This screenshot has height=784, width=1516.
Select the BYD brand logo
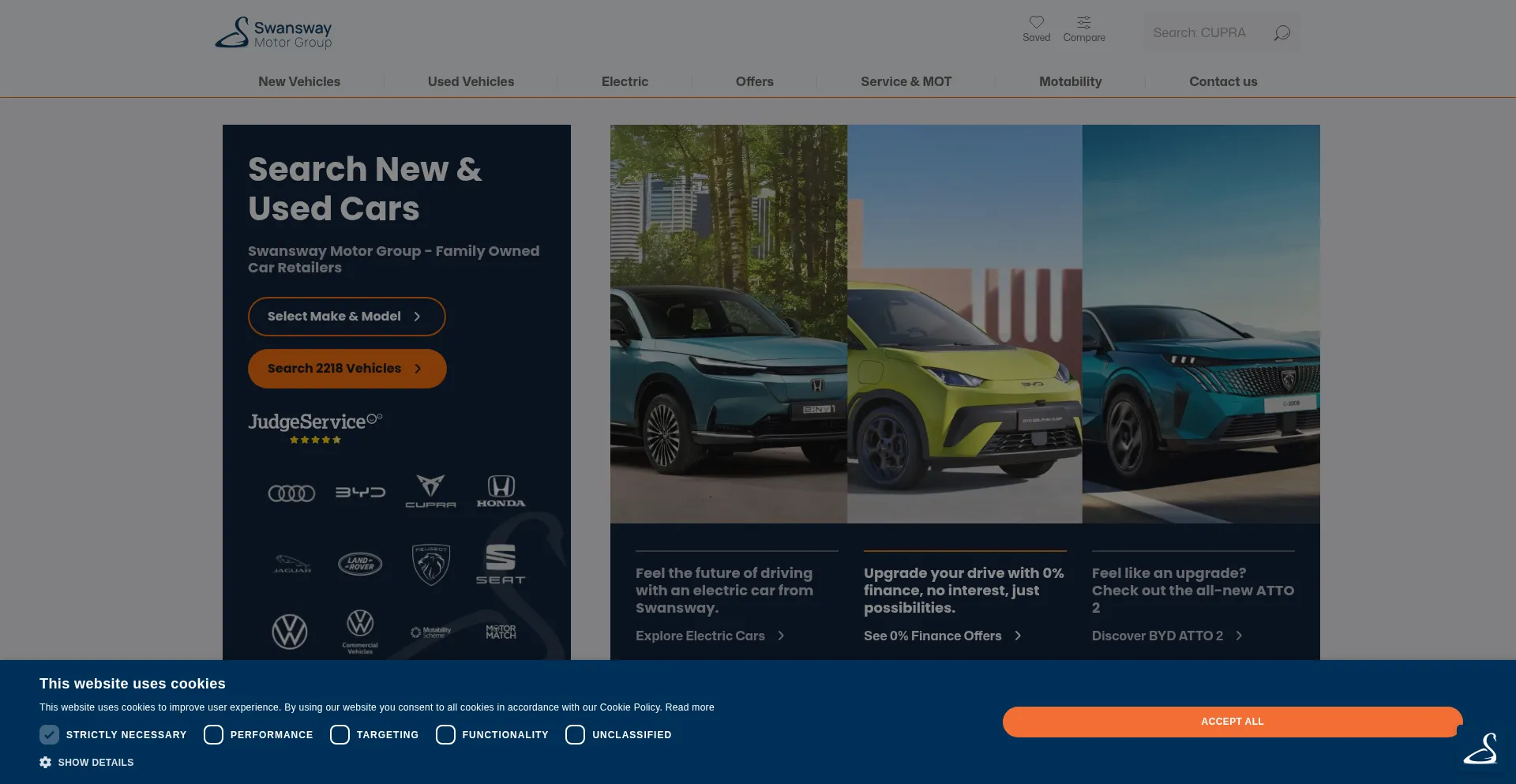pos(360,493)
